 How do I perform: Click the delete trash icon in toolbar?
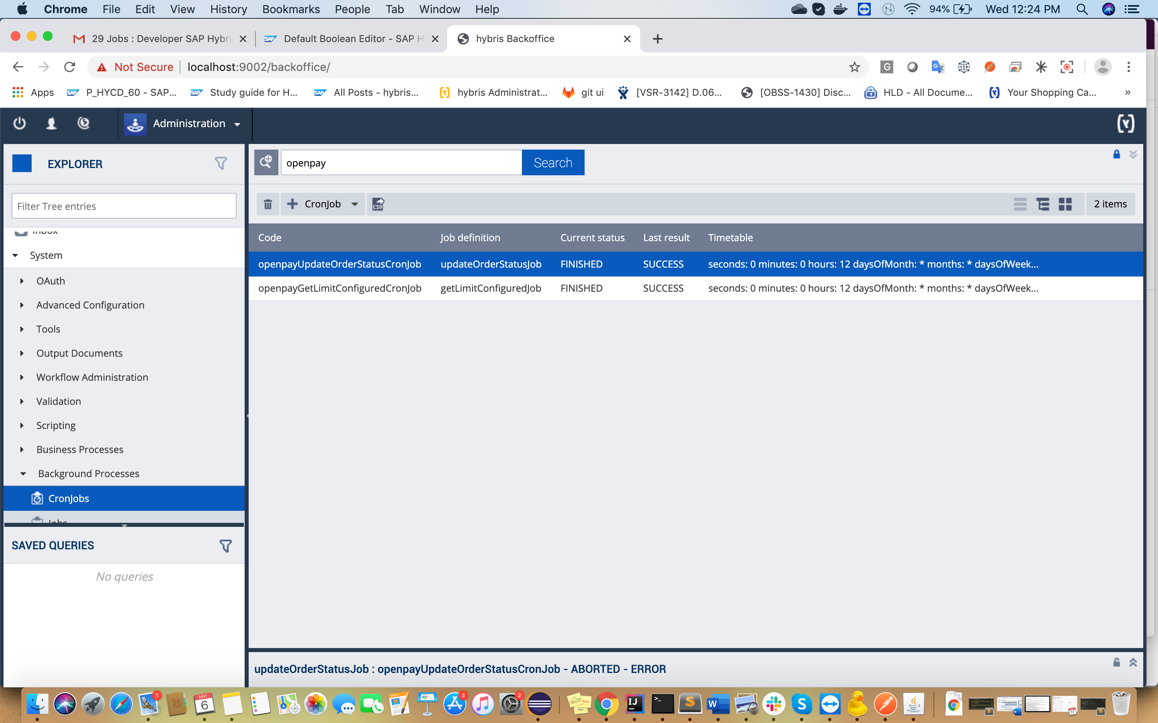tap(268, 204)
